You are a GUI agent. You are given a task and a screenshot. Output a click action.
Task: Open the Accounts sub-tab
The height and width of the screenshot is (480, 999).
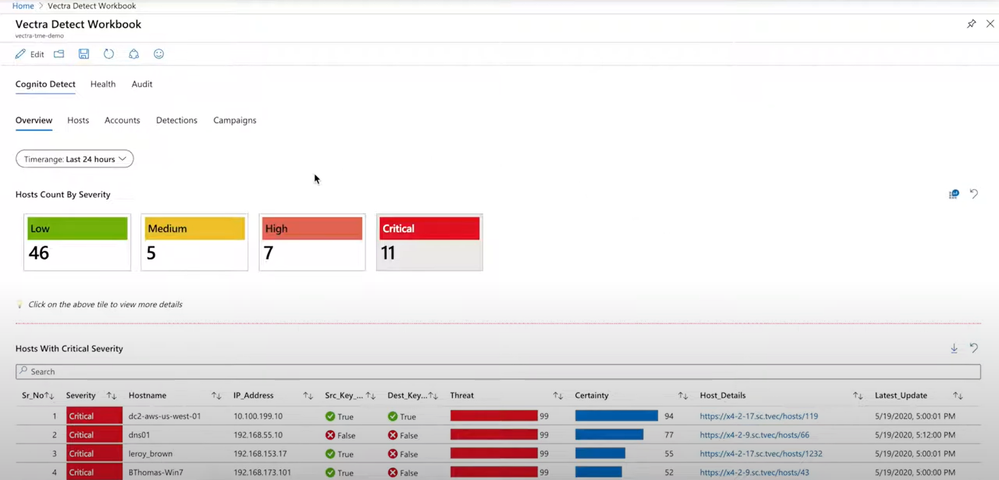click(x=122, y=120)
